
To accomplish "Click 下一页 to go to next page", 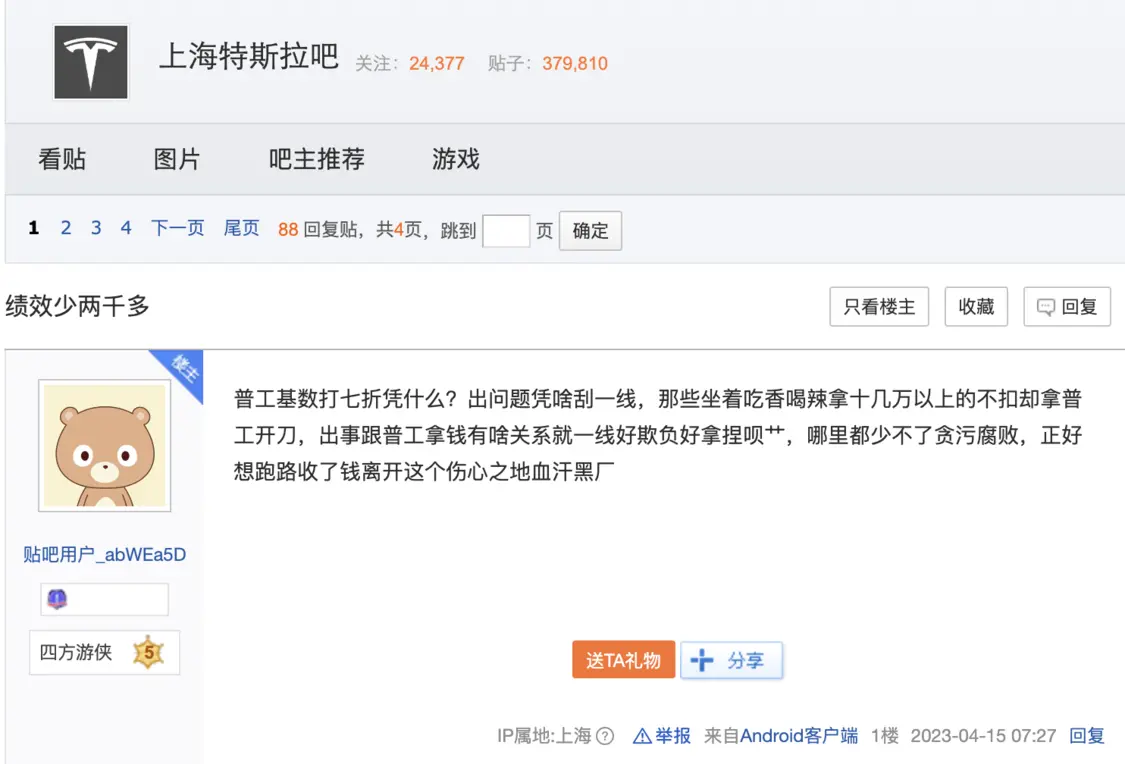I will (177, 228).
